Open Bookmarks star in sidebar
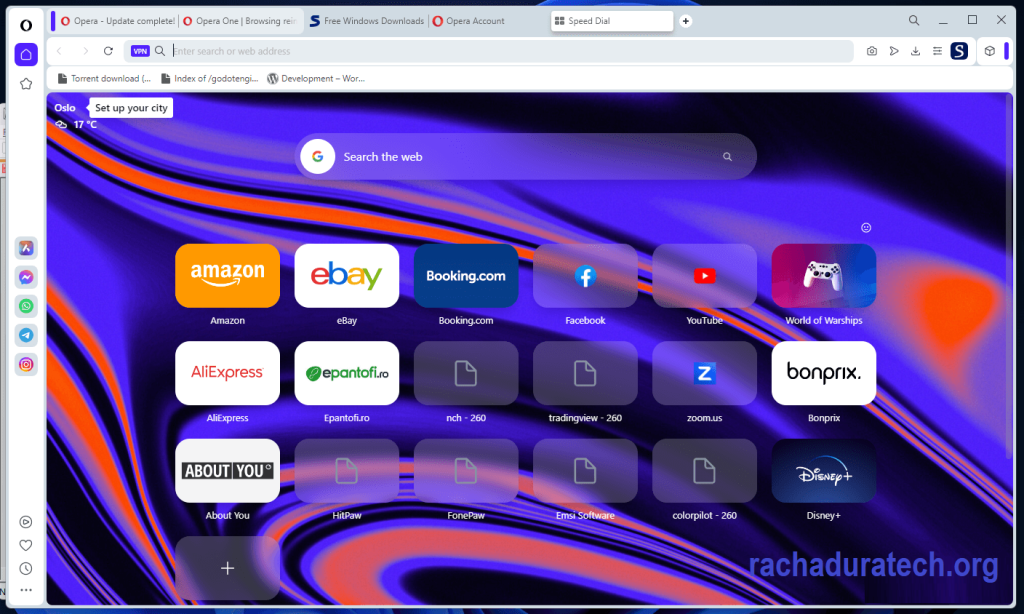This screenshot has height=614, width=1024. coord(26,84)
